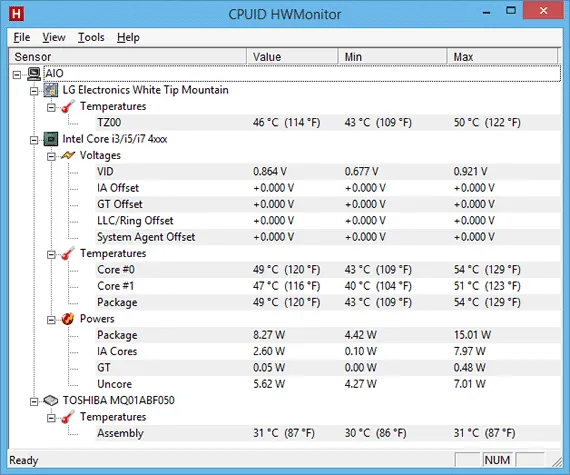Click the 0.48 W GT max value
The image size is (570, 475).
tap(469, 368)
